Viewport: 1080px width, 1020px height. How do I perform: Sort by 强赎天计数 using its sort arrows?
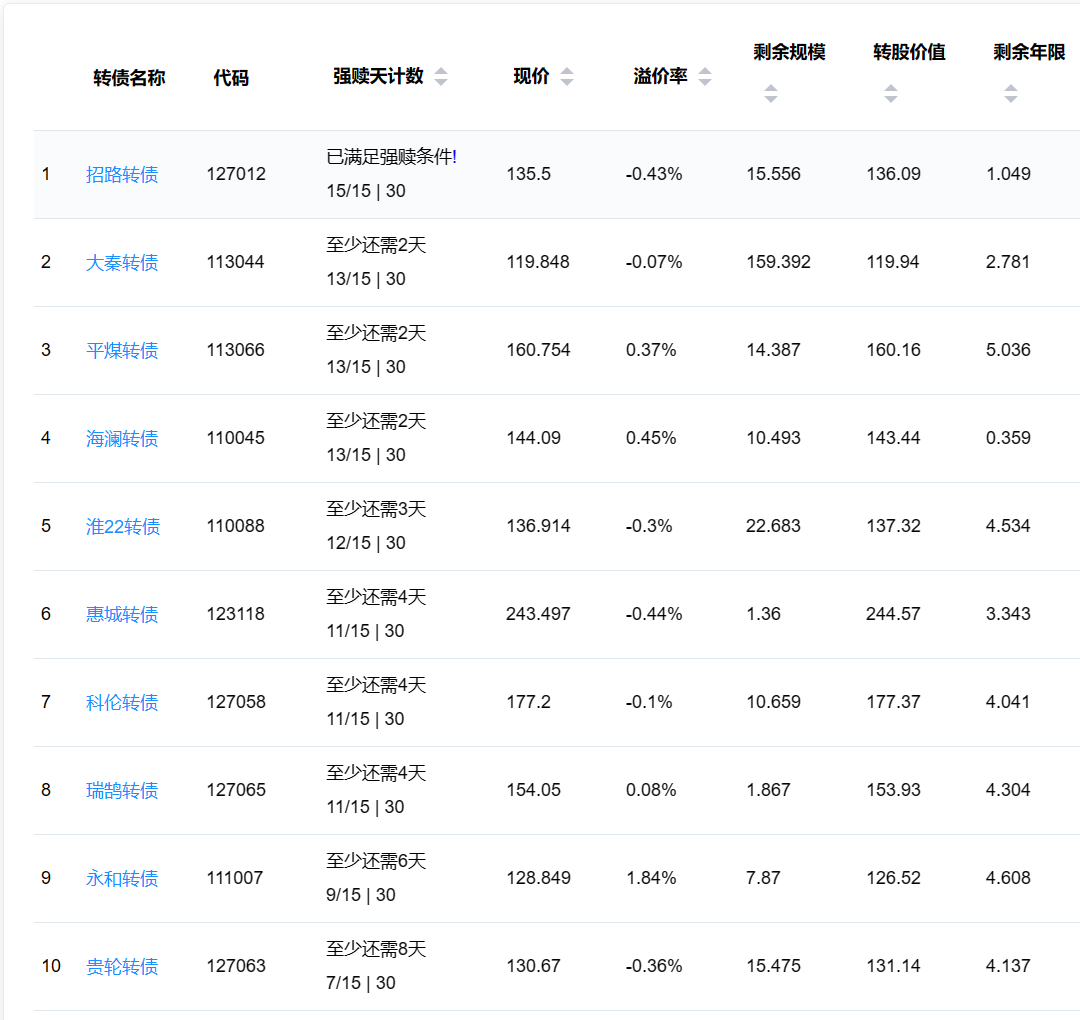[x=441, y=77]
